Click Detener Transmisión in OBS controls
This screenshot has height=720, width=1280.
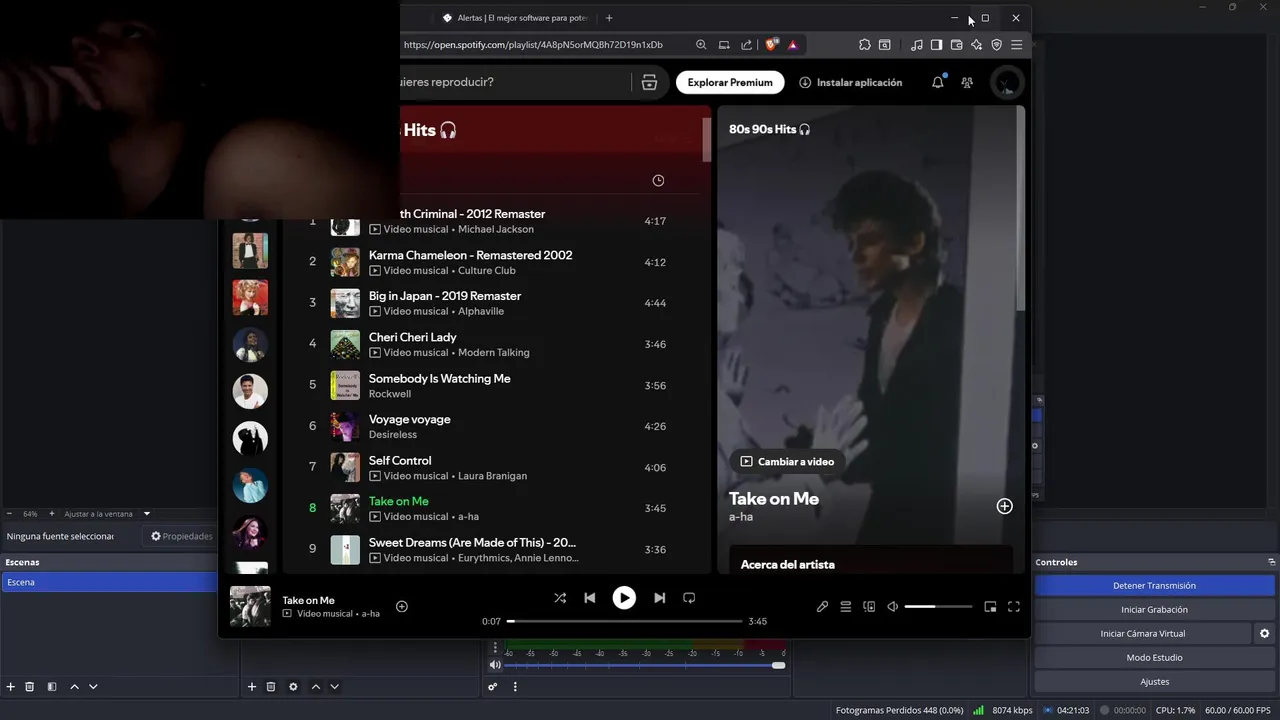tap(1154, 585)
